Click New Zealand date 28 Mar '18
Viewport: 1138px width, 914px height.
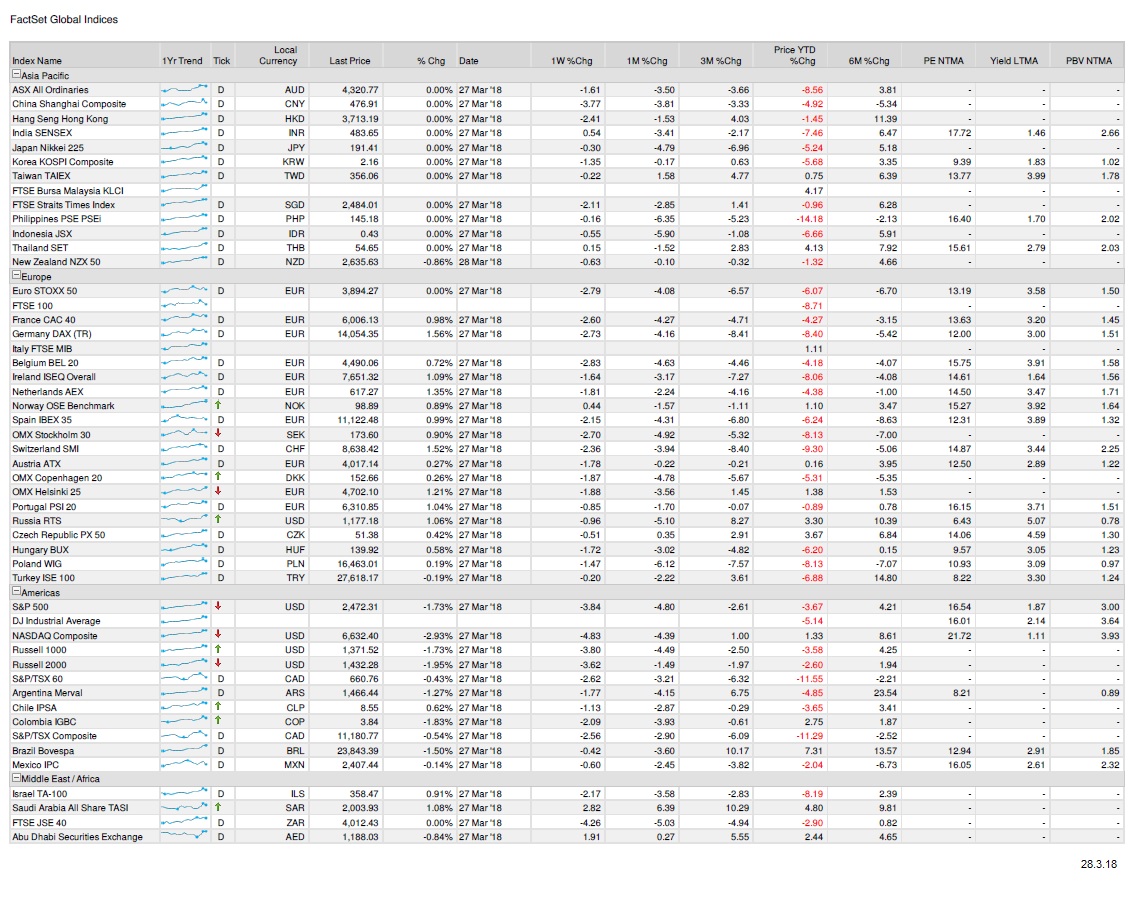coord(480,262)
